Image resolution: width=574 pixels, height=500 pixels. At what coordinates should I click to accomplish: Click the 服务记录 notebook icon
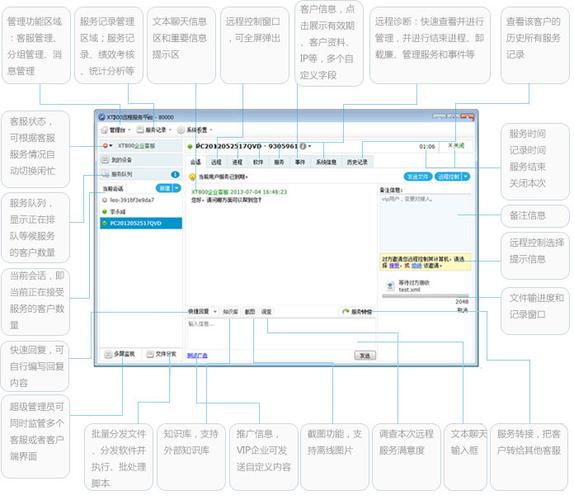(140, 130)
